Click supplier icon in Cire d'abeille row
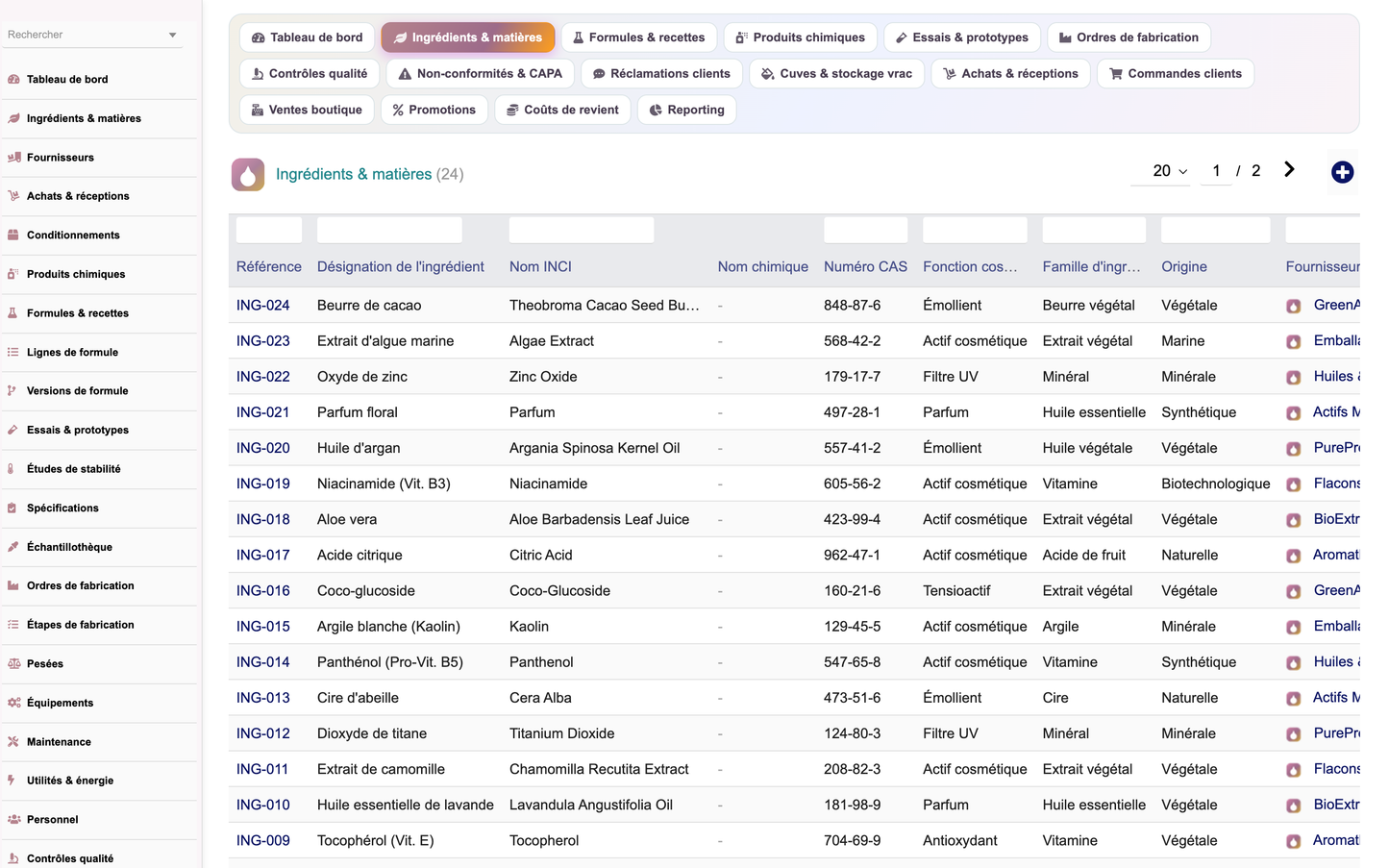This screenshot has width=1389, height=868. 1294,699
